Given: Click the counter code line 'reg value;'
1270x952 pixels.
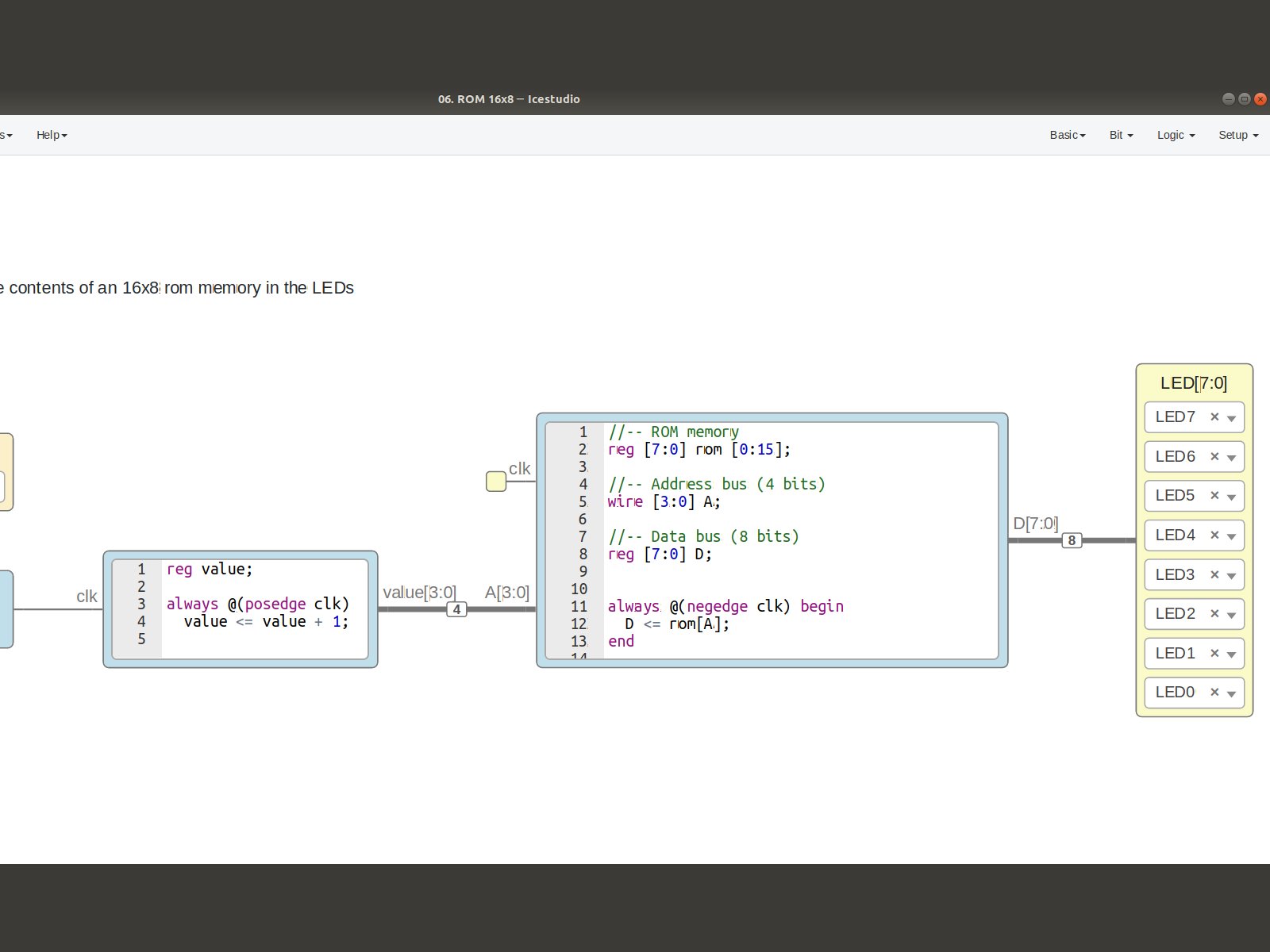Looking at the screenshot, I should [210, 569].
